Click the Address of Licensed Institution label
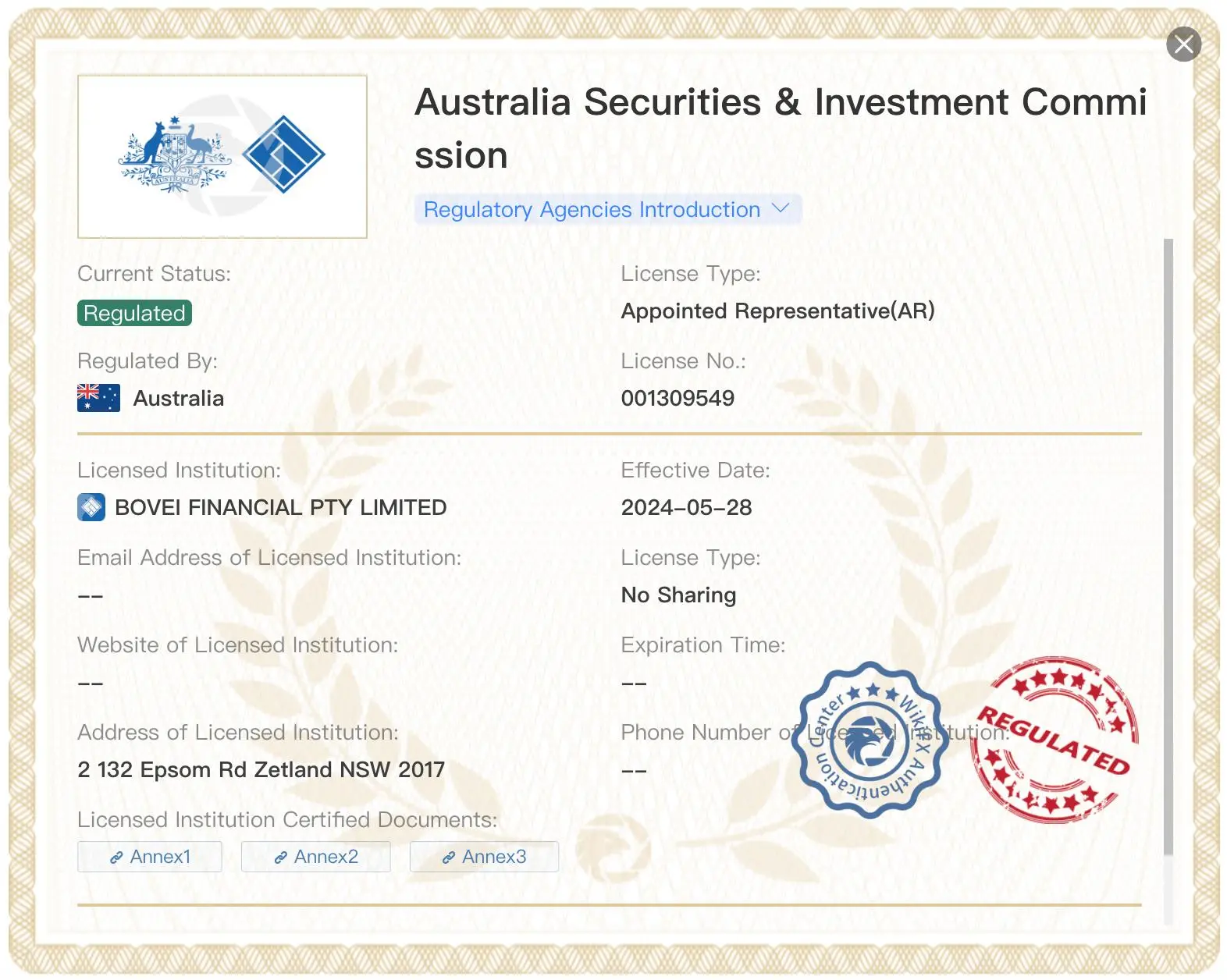Screen dimensions: 1227x980 [238, 733]
